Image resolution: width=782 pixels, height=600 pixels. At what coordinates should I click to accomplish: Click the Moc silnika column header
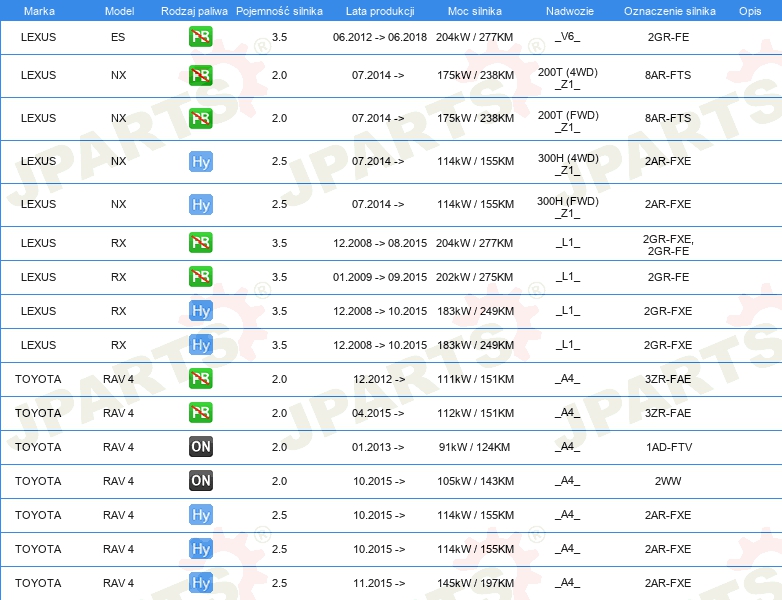pos(475,11)
